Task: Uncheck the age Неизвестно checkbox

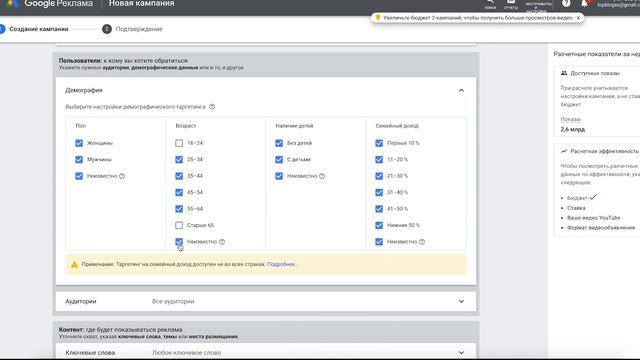Action: [179, 242]
